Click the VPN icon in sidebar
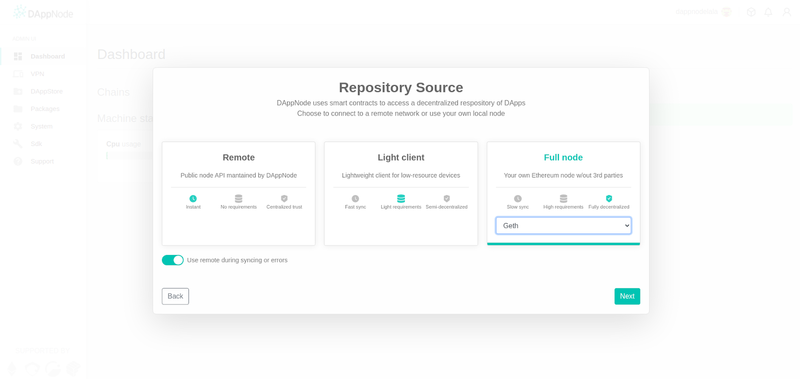The width and height of the screenshot is (800, 379). [18, 74]
